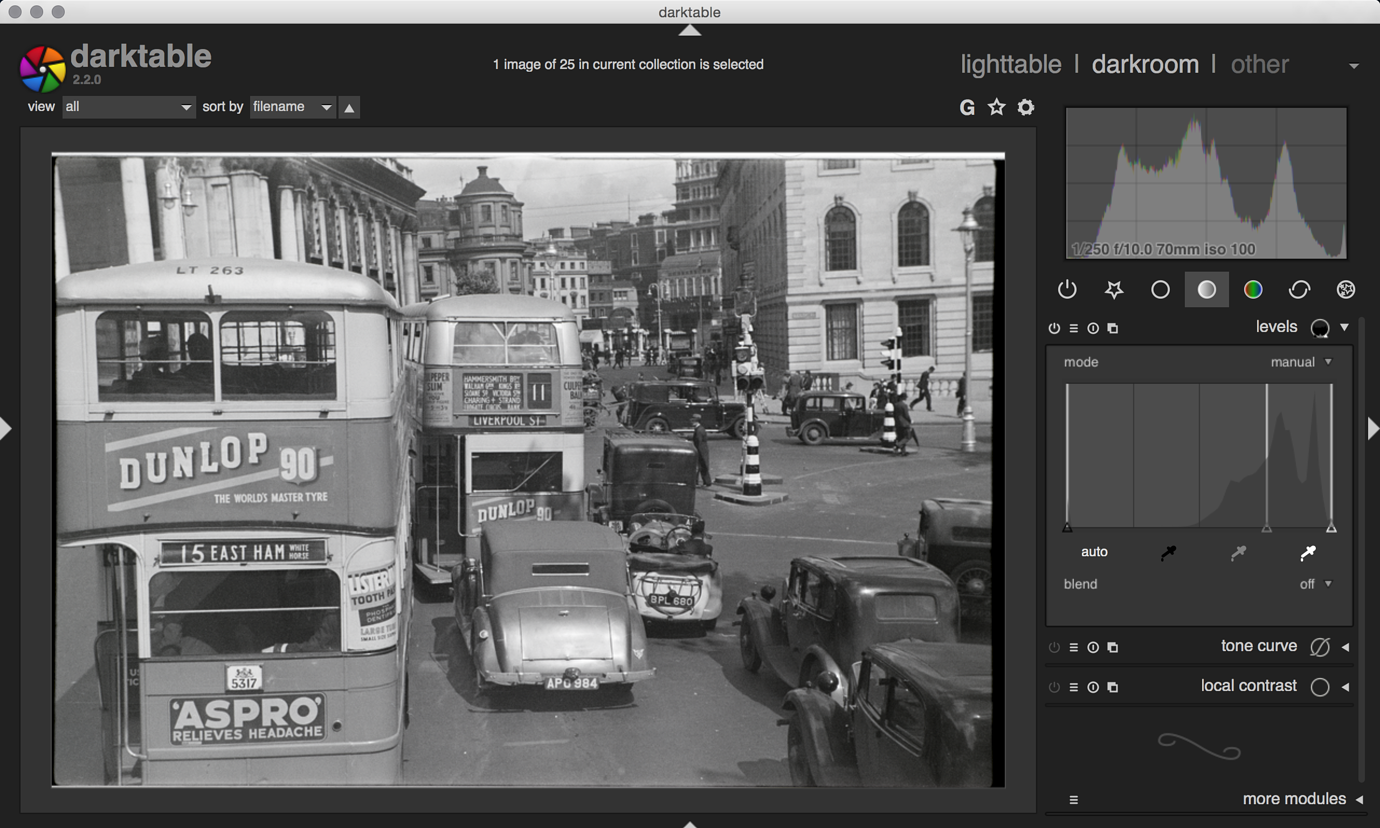This screenshot has height=828, width=1380.
Task: Click the bus photo in the center
Action: pos(528,470)
